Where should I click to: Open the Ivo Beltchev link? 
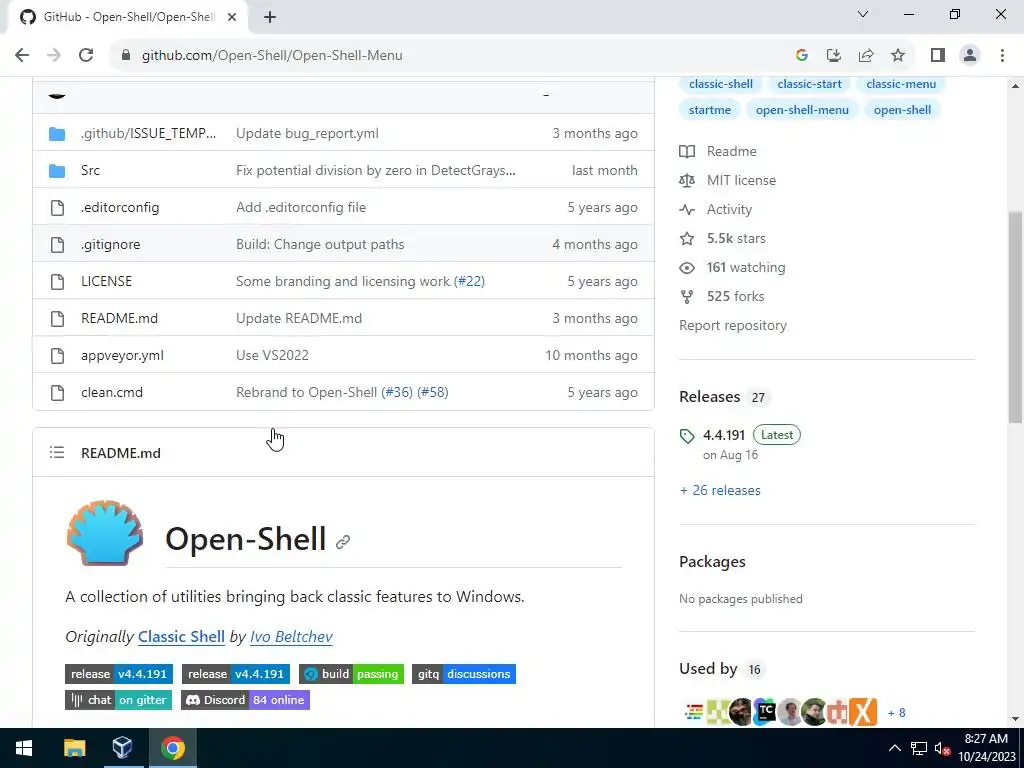tap(291, 637)
